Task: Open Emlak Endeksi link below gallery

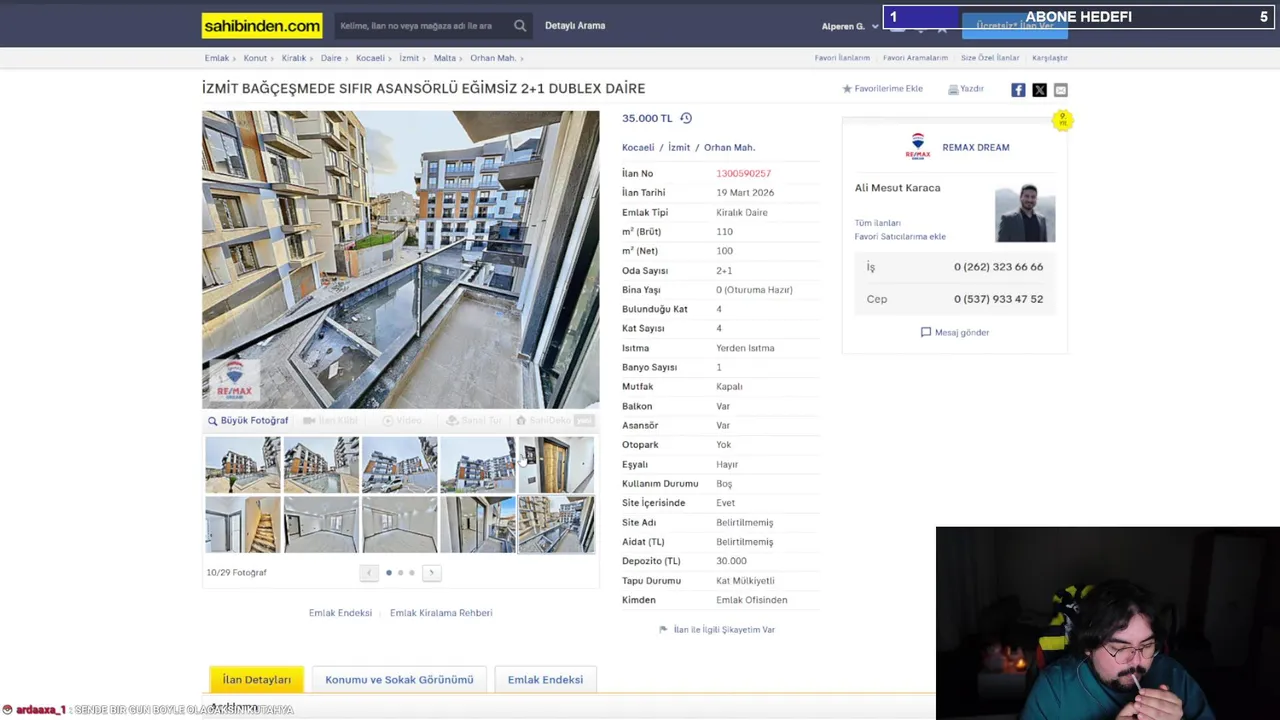Action: 340,613
